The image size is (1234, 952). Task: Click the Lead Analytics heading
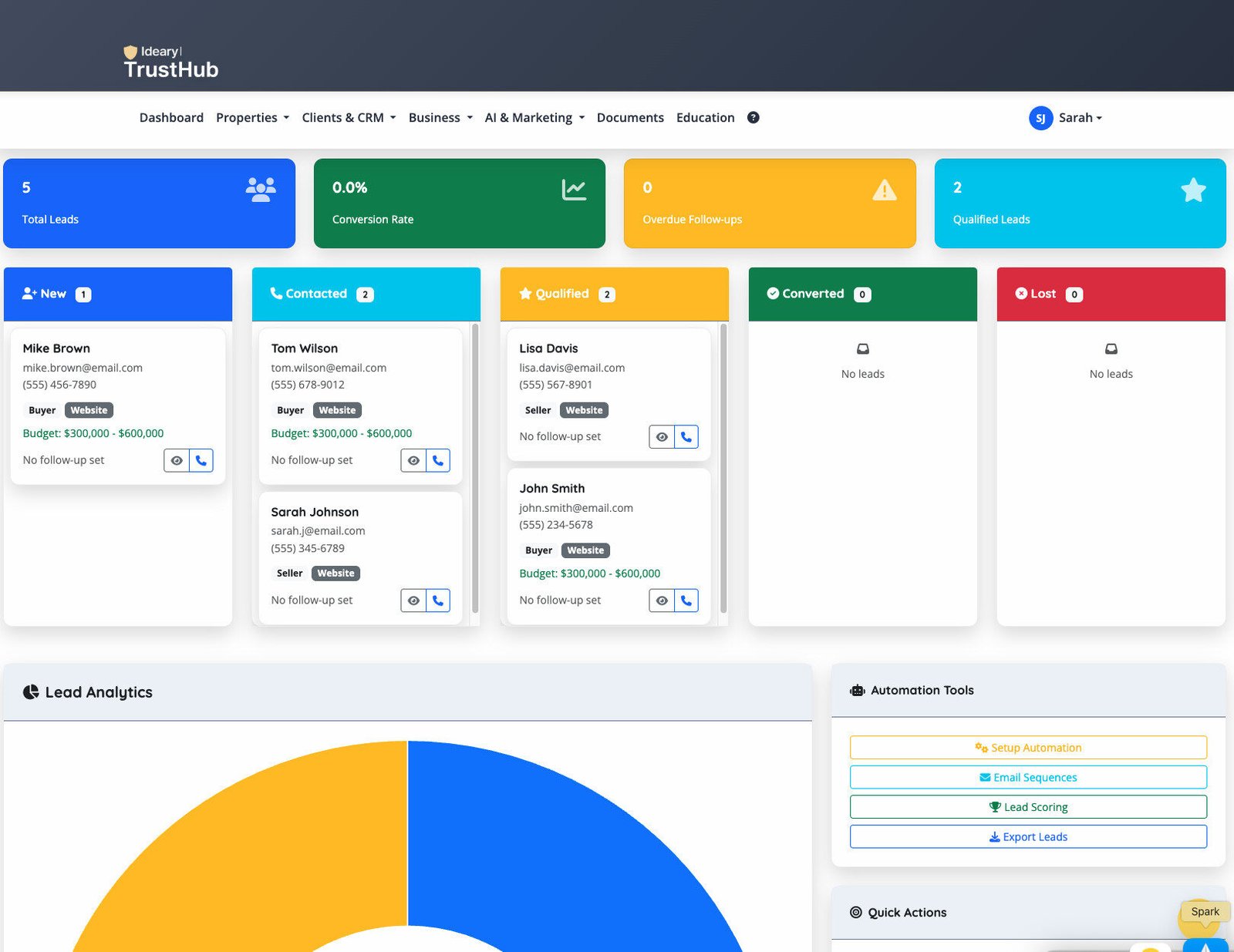tap(99, 692)
